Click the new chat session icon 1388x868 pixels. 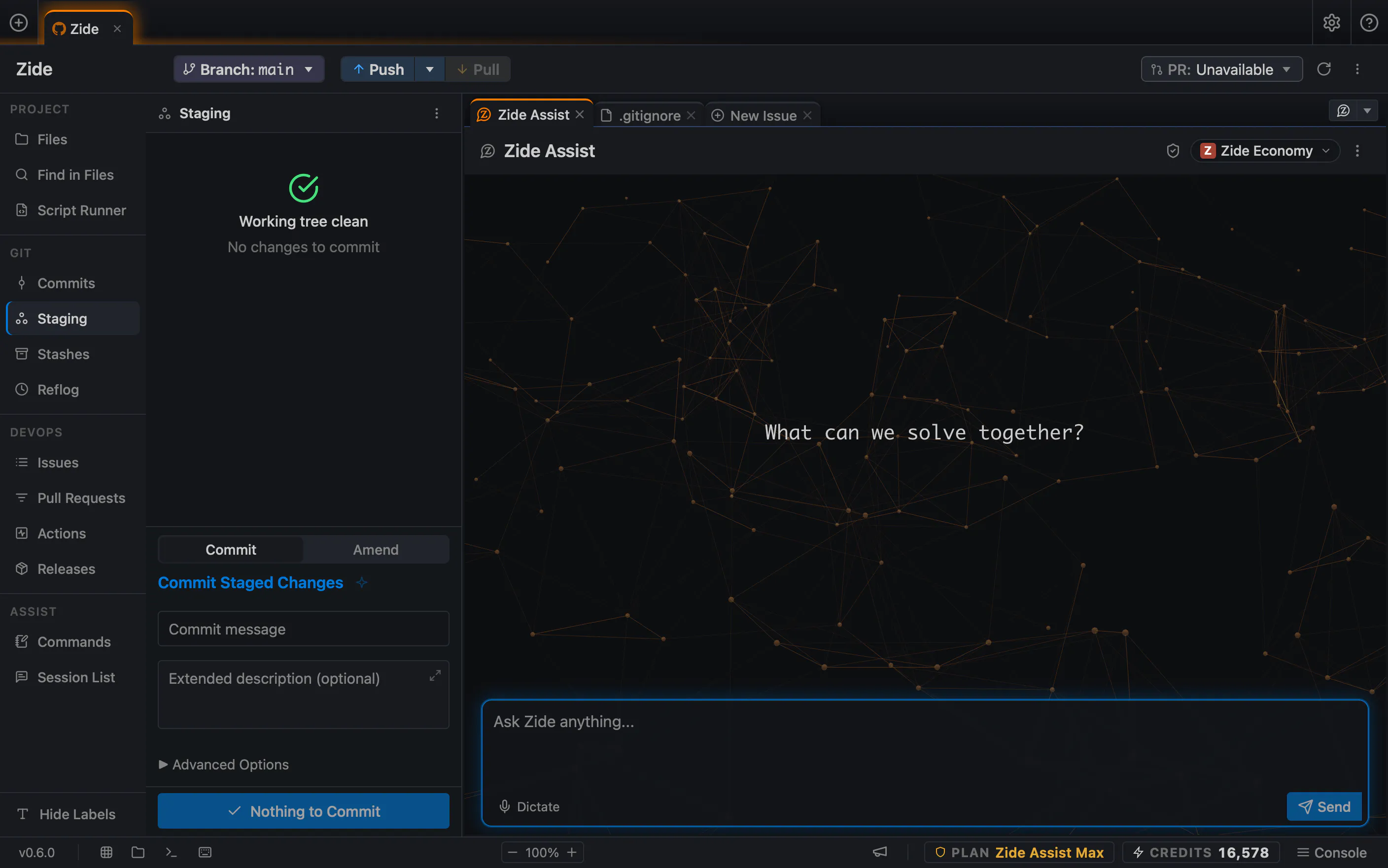point(1343,110)
